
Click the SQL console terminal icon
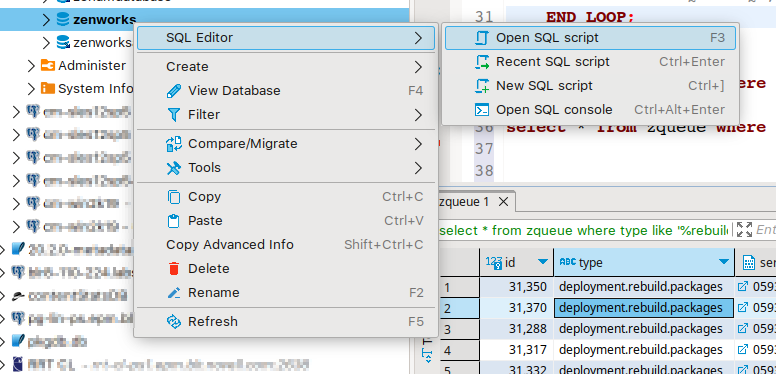[482, 109]
